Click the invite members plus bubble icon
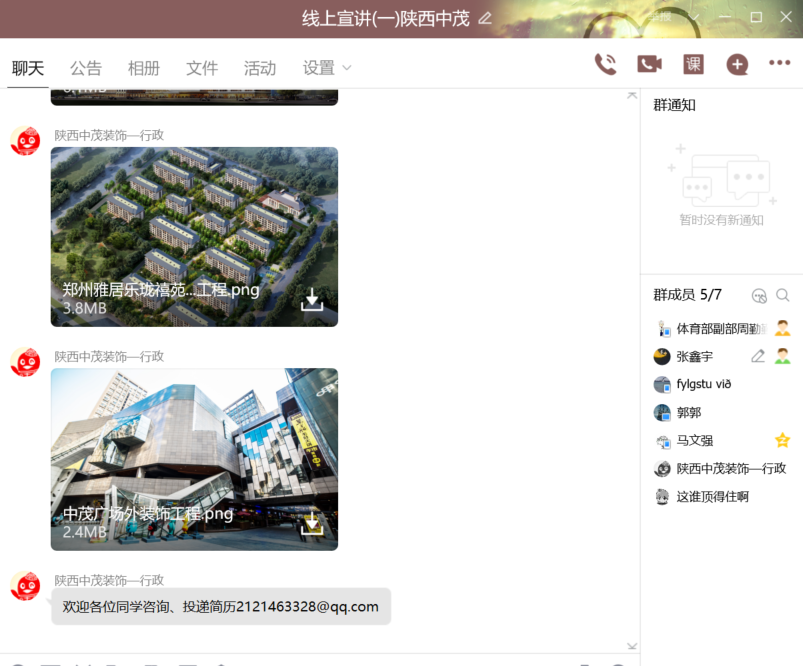Image resolution: width=803 pixels, height=666 pixels. pyautogui.click(x=737, y=64)
